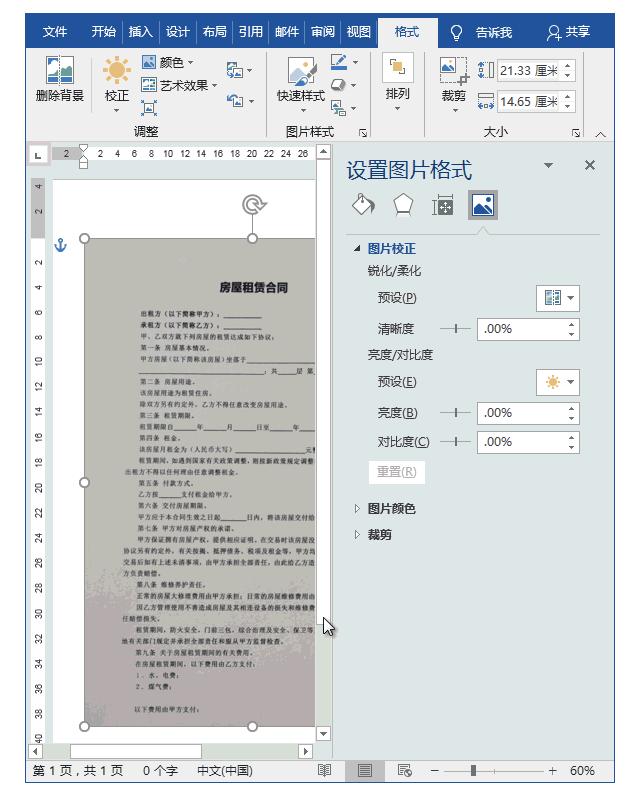
Task: Expand the Crop (裁剪) section in pane
Action: tap(357, 534)
